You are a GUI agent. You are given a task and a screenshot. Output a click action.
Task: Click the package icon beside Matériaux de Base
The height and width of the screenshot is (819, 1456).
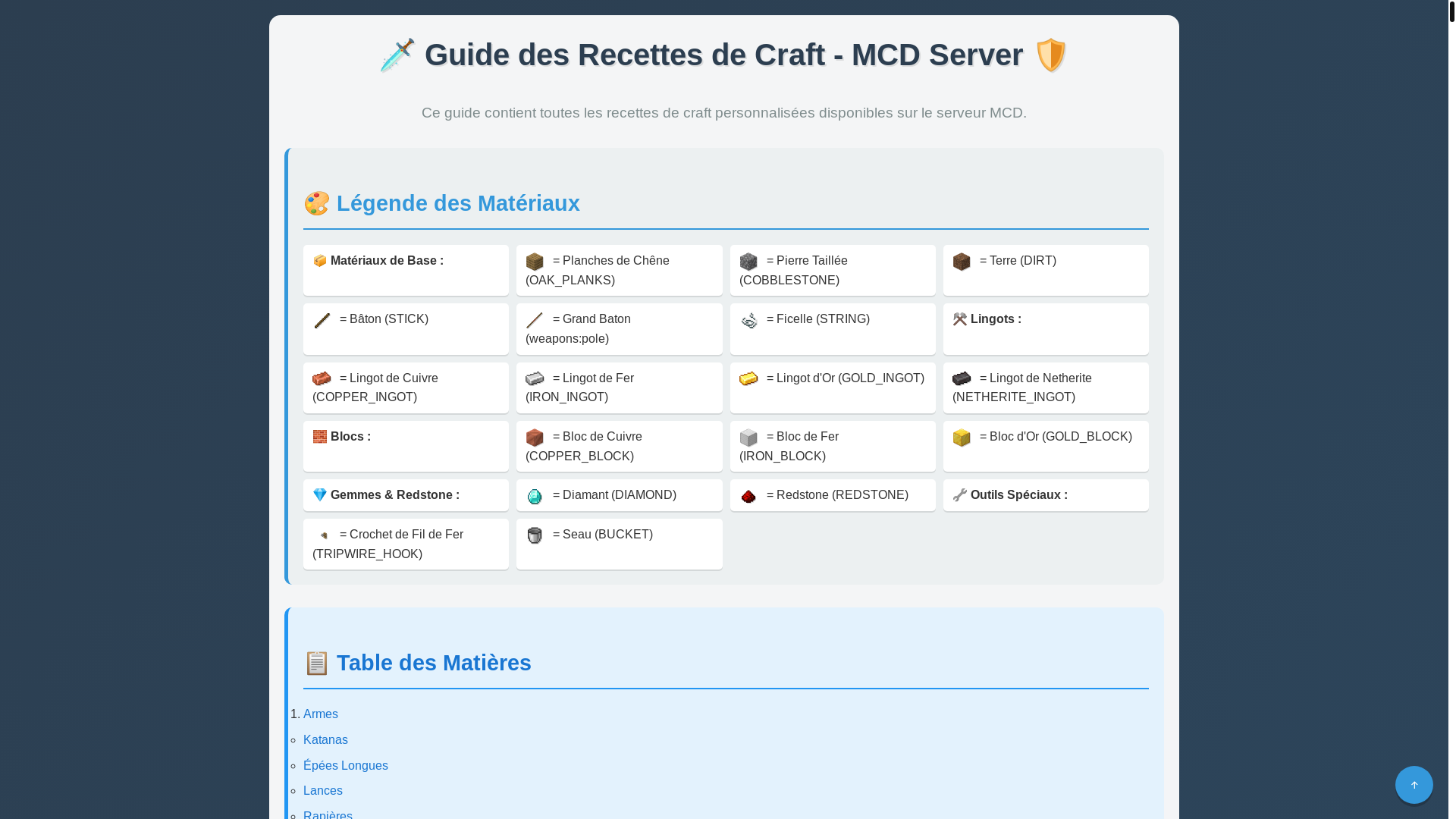click(x=320, y=261)
